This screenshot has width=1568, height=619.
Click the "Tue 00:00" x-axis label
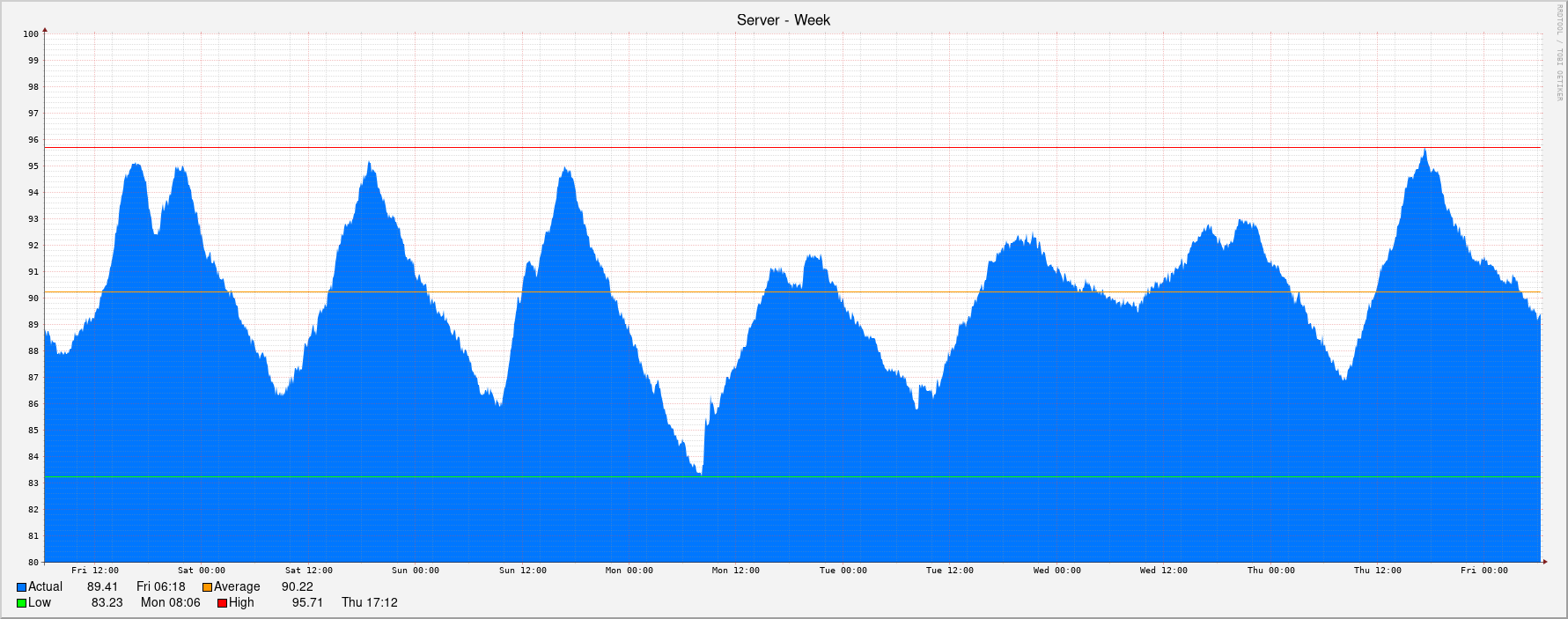843,571
